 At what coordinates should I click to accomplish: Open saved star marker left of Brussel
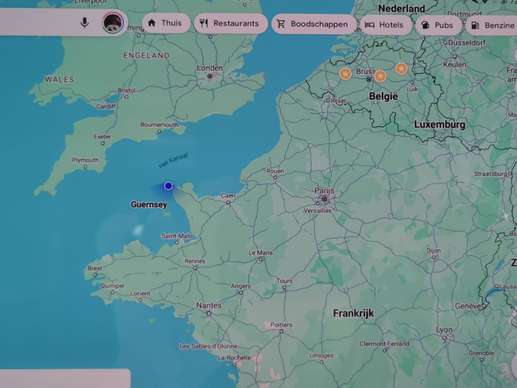coord(345,73)
